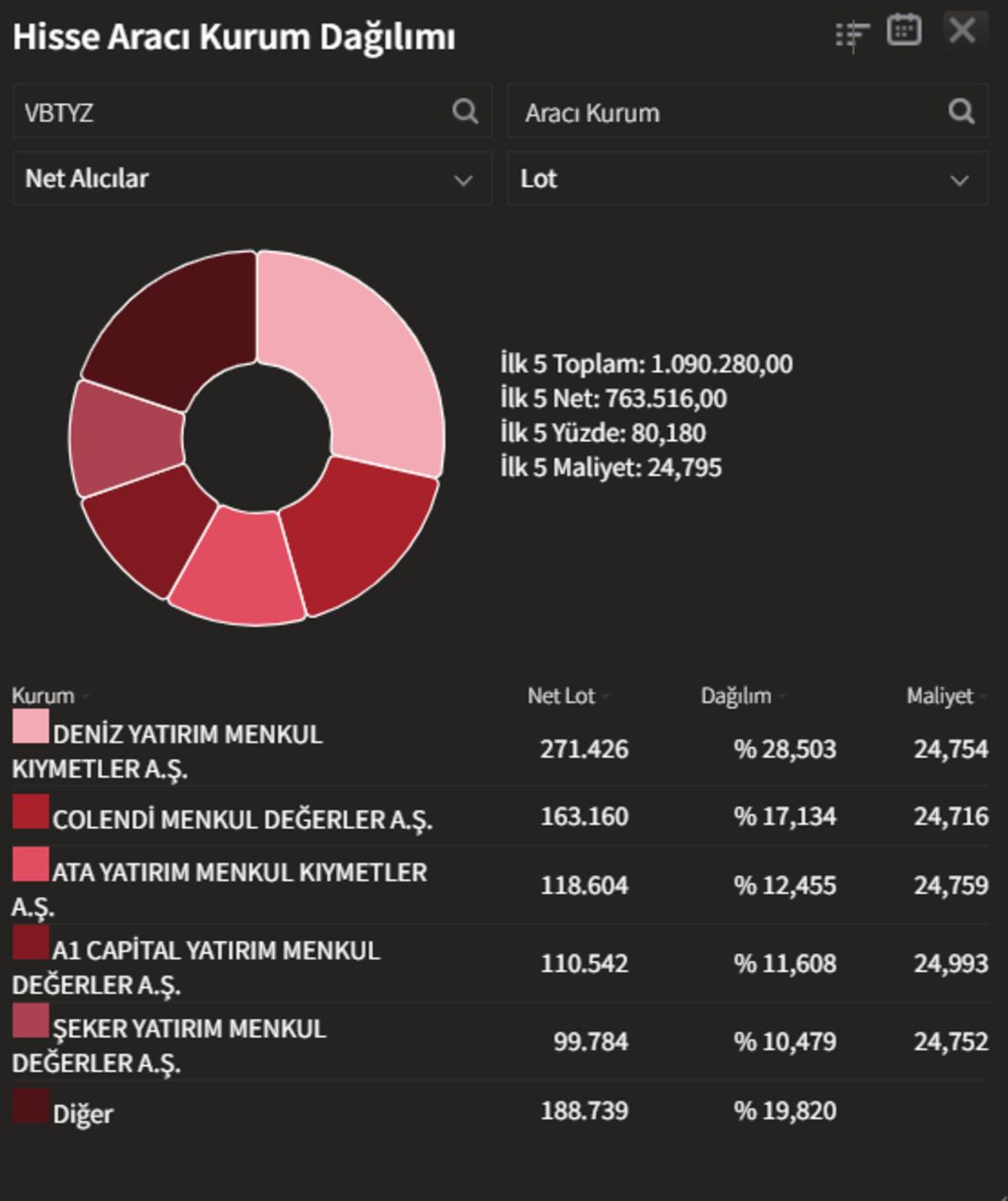Click the İlk 5 Yüzde: 80,180 summary
This screenshot has height=1201, width=1008.
[x=603, y=433]
